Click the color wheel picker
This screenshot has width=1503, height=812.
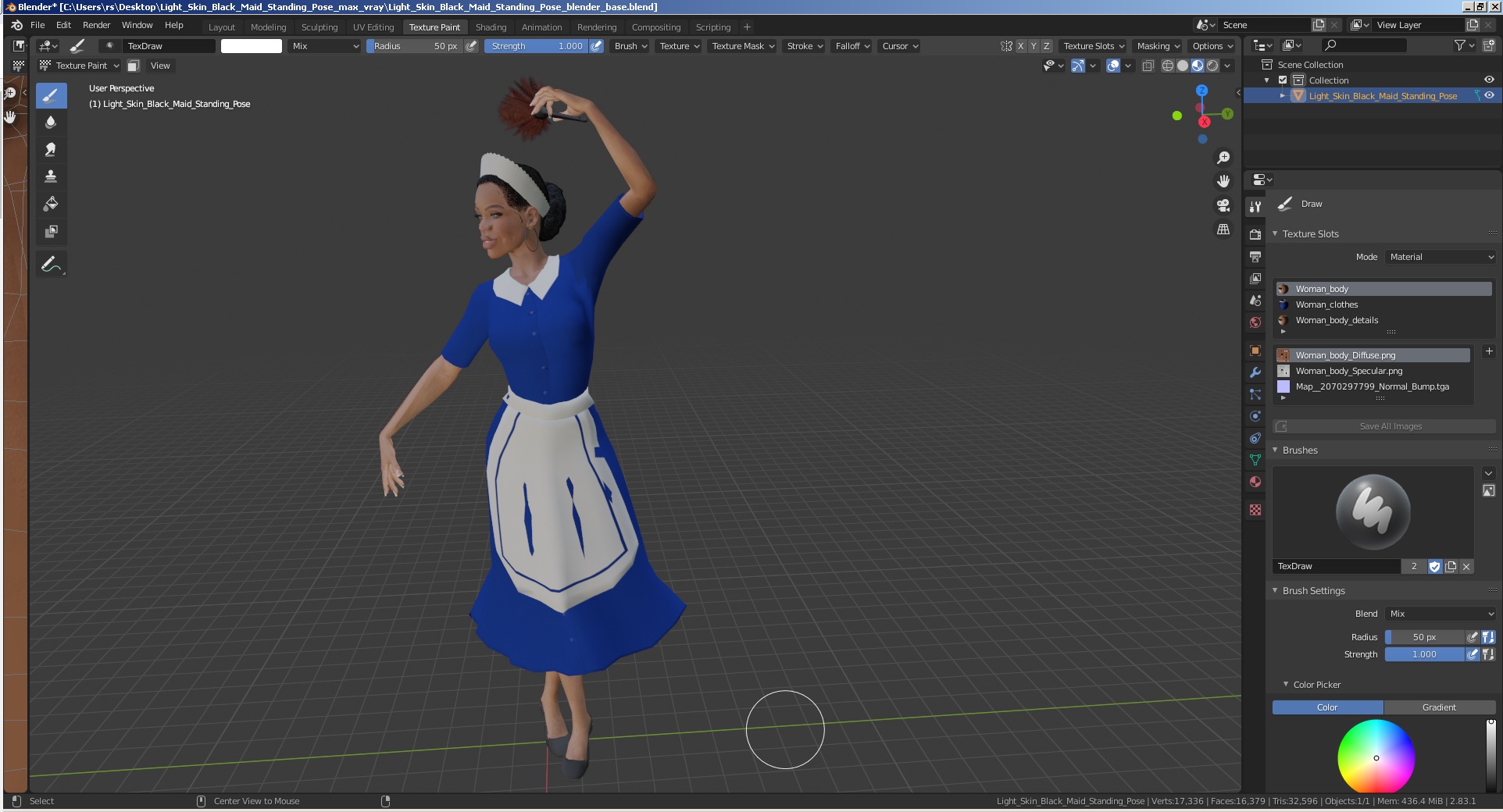coord(1376,757)
